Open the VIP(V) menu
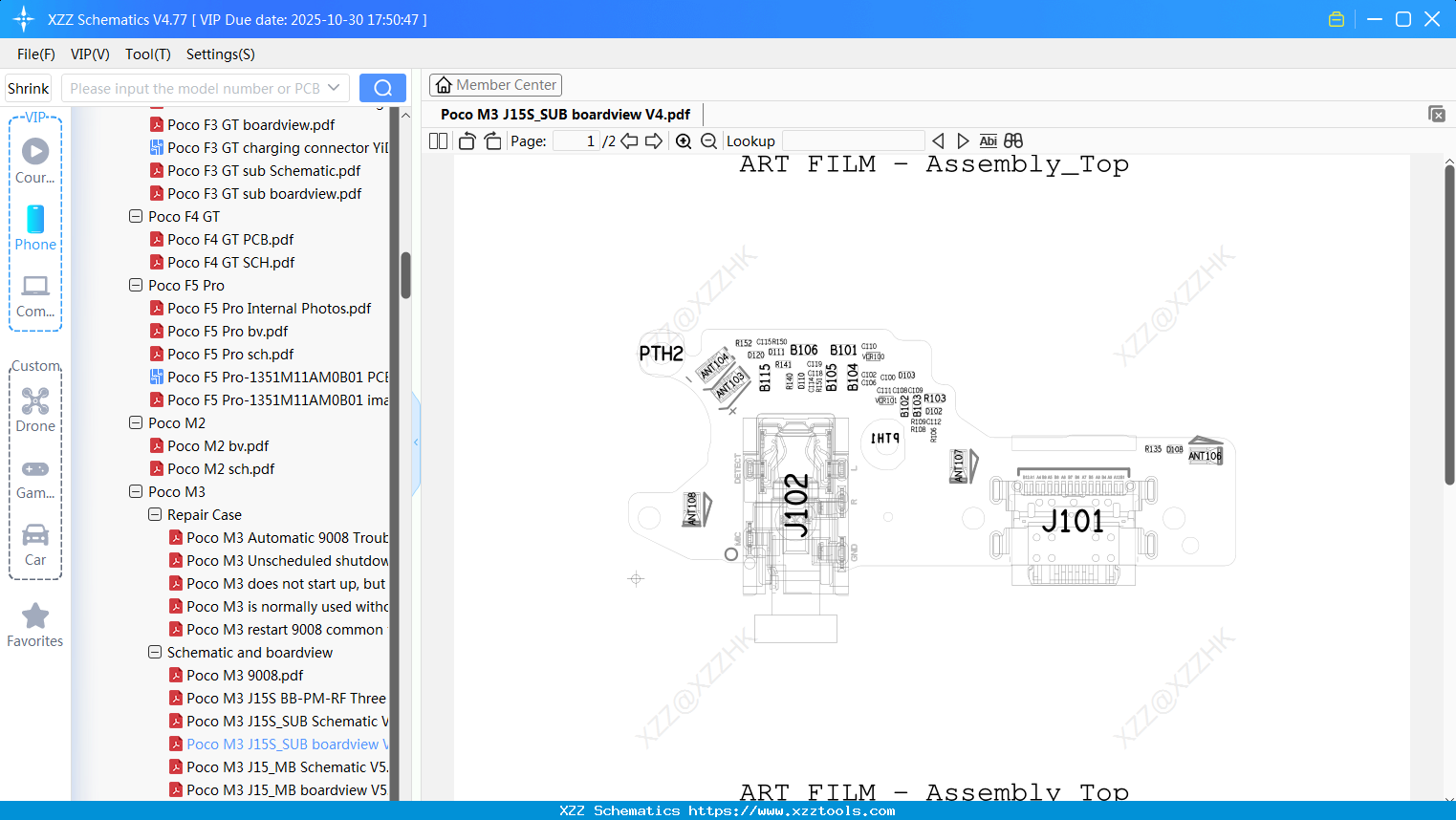Image resolution: width=1456 pixels, height=820 pixels. coord(89,54)
